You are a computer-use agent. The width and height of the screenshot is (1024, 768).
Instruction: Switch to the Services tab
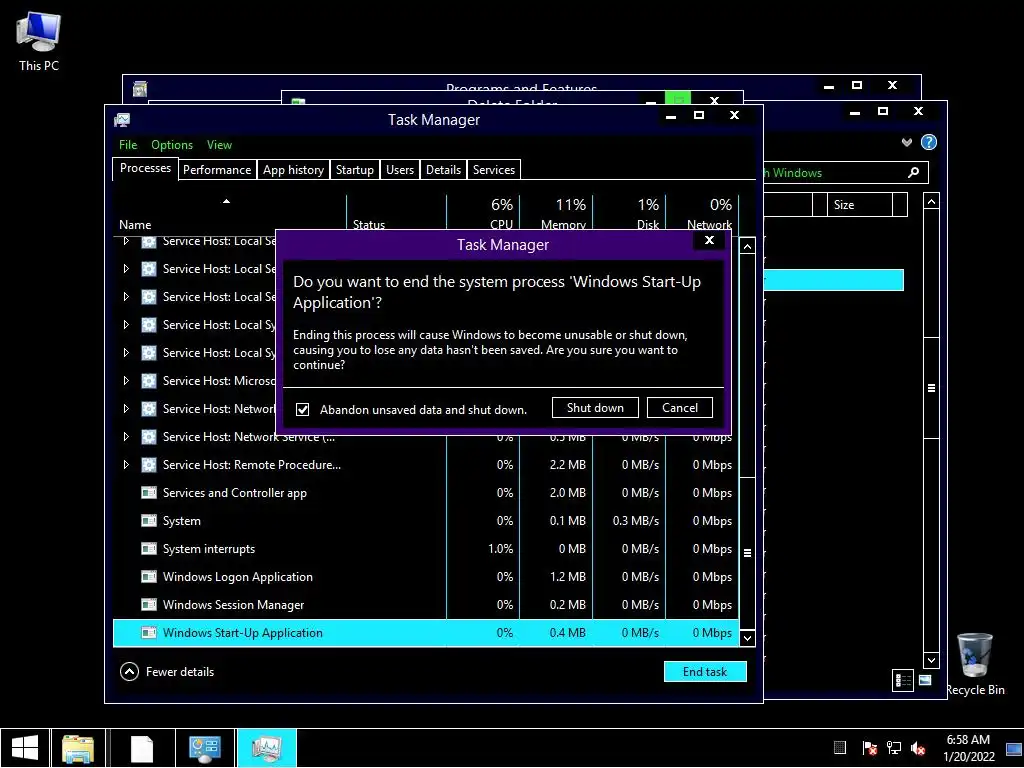[x=494, y=170]
